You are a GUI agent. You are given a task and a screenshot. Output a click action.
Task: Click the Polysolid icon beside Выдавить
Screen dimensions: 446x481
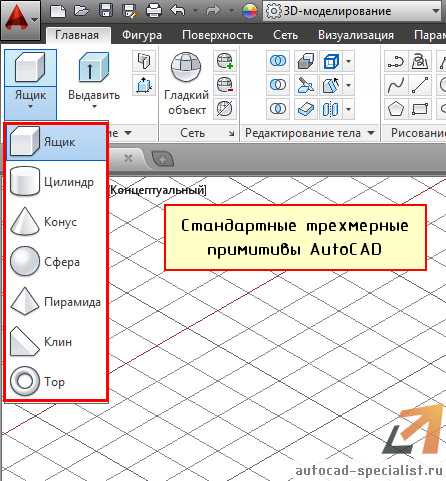(x=144, y=61)
